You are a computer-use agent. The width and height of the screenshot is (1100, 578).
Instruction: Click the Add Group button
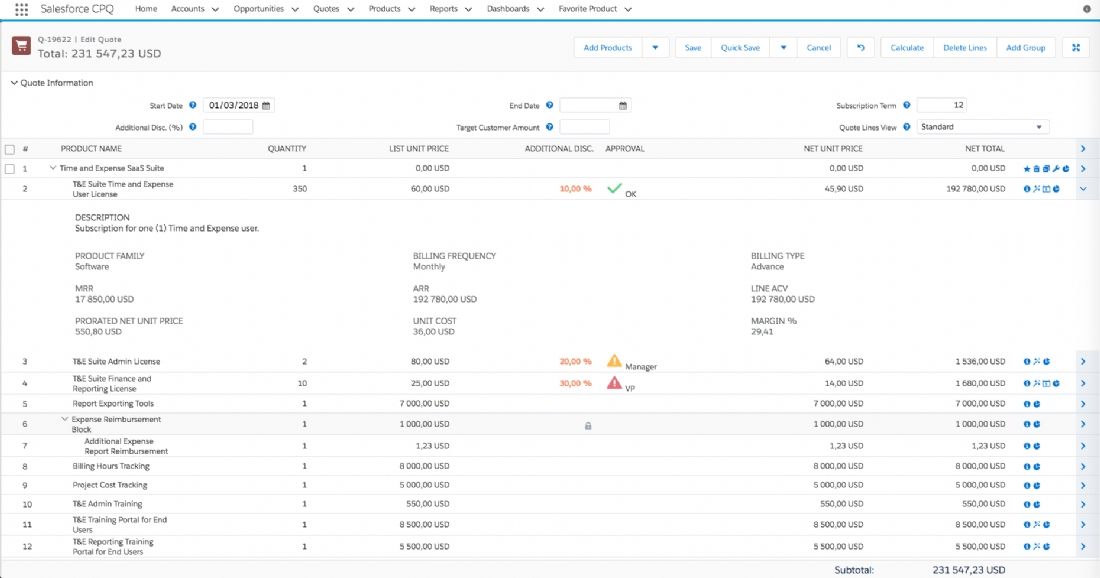click(x=1026, y=48)
